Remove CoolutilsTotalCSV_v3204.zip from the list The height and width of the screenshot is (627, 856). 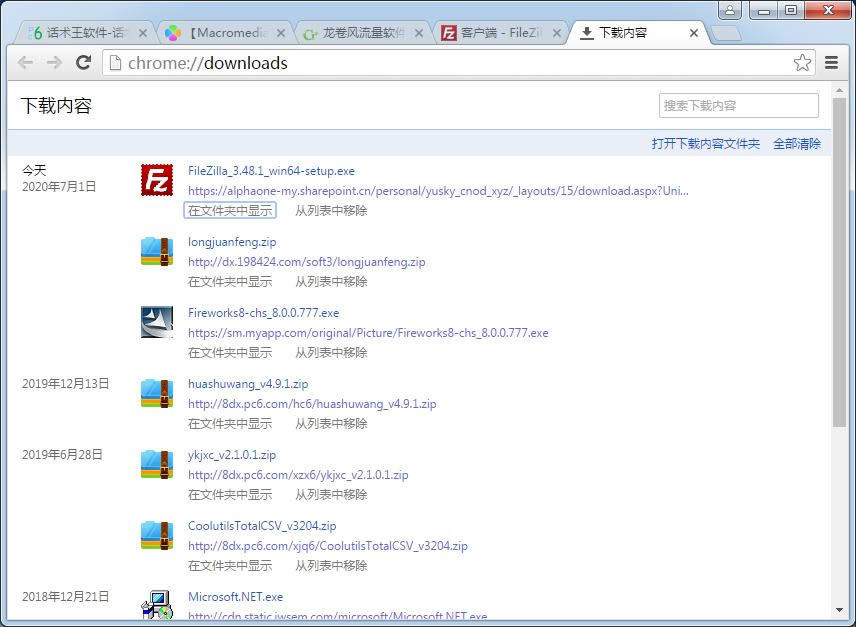pyautogui.click(x=331, y=565)
